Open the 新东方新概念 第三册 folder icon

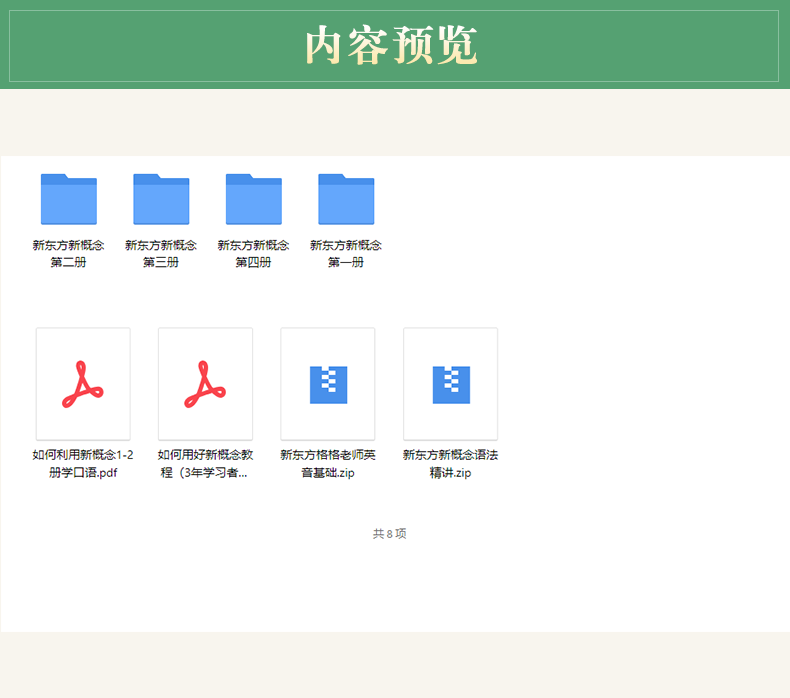(161, 199)
